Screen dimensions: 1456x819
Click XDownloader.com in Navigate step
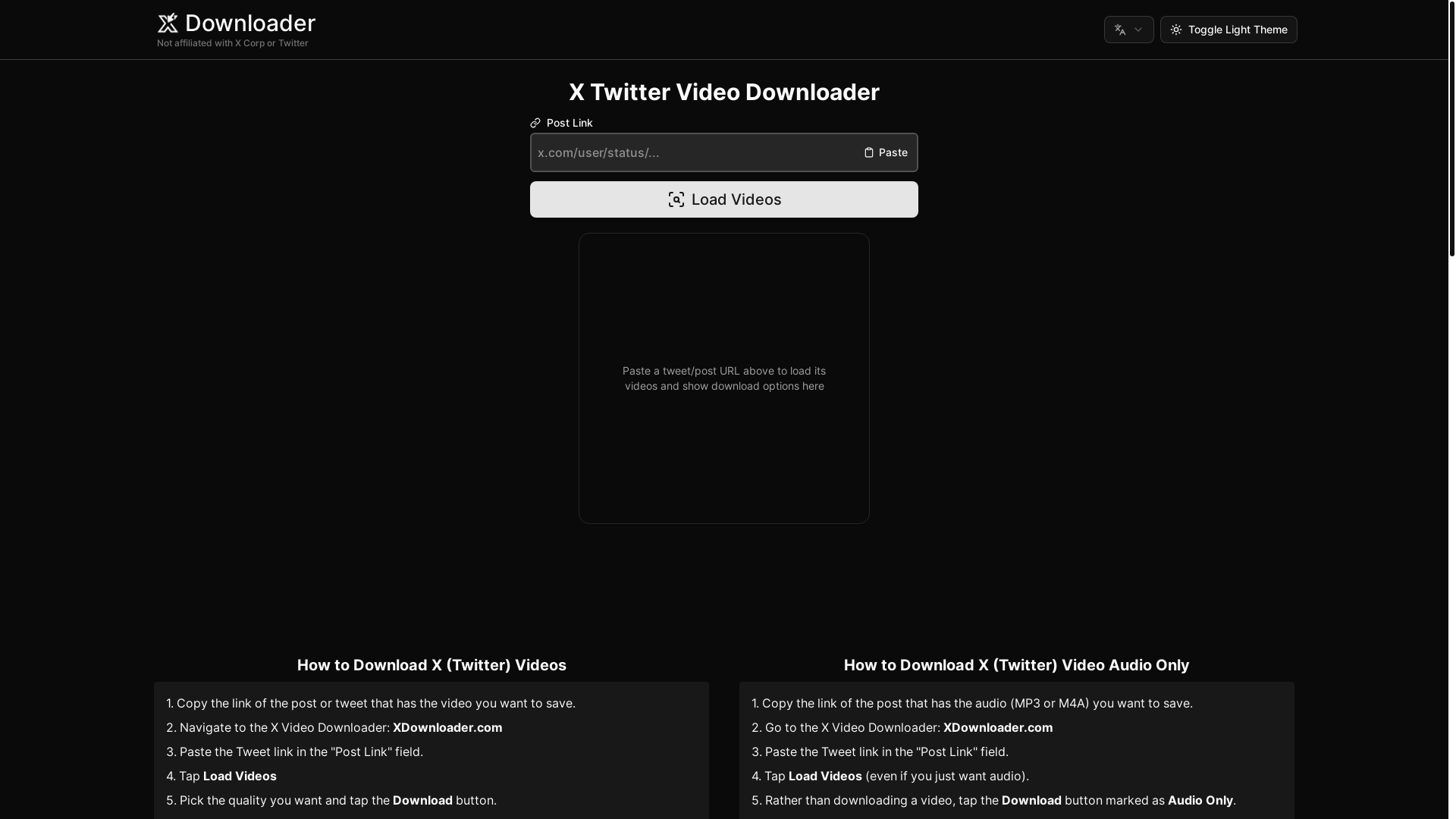pos(447,727)
